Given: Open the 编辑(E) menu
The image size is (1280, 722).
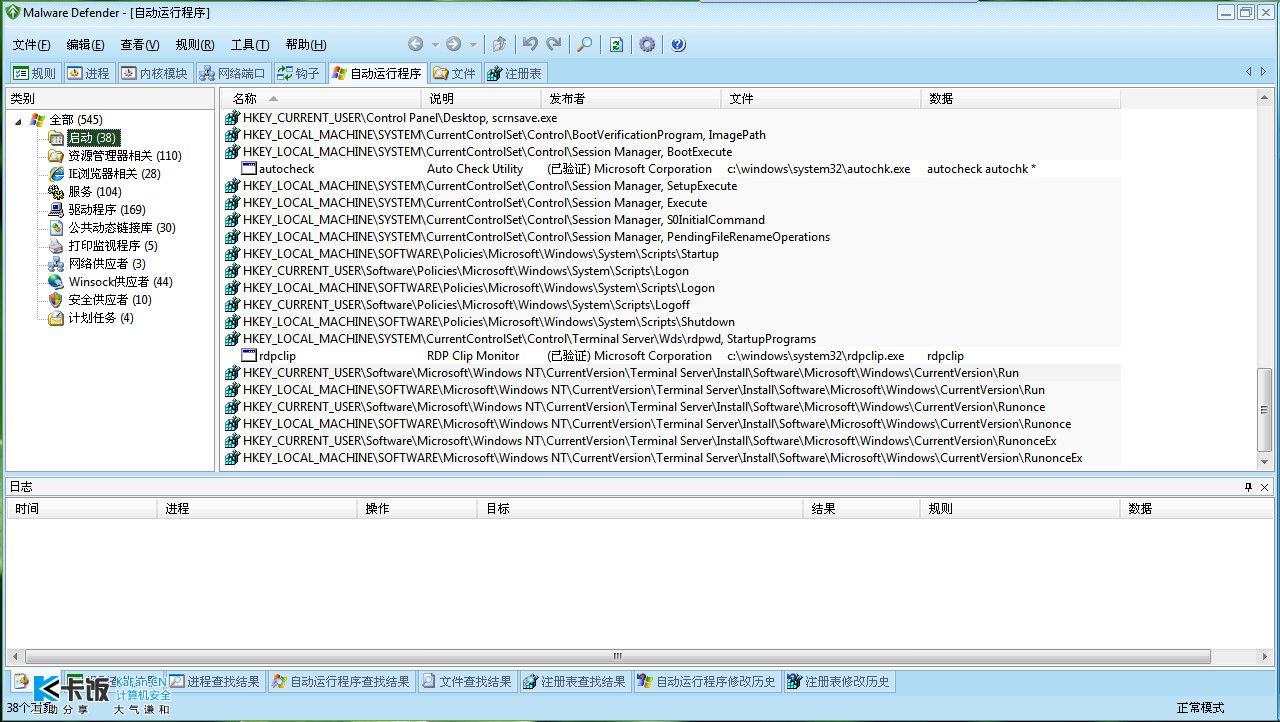Looking at the screenshot, I should coord(85,45).
